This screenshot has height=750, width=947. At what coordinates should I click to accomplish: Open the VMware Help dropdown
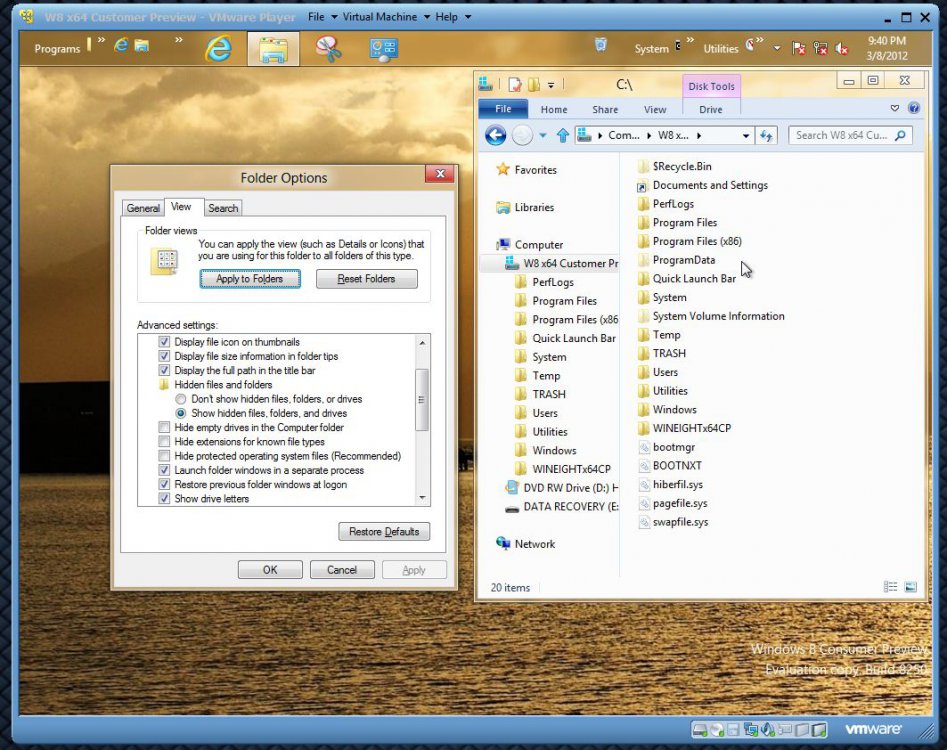(453, 17)
